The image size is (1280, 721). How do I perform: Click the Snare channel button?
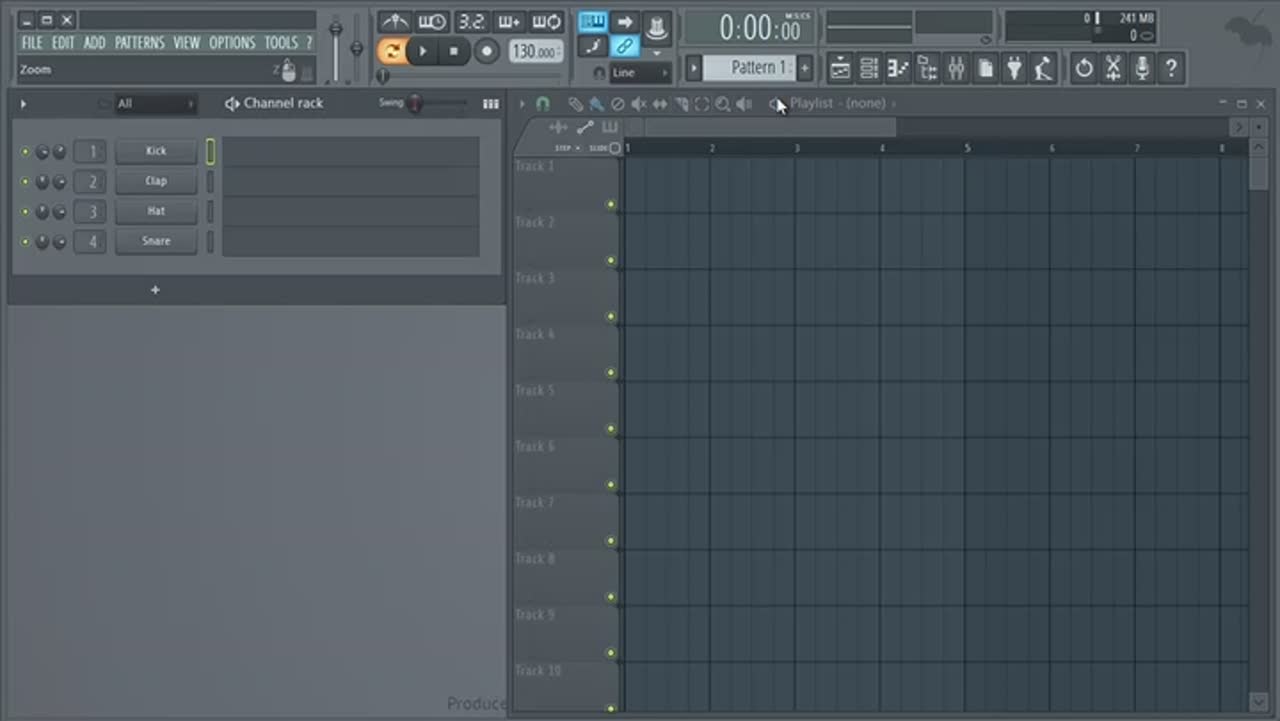coord(156,241)
